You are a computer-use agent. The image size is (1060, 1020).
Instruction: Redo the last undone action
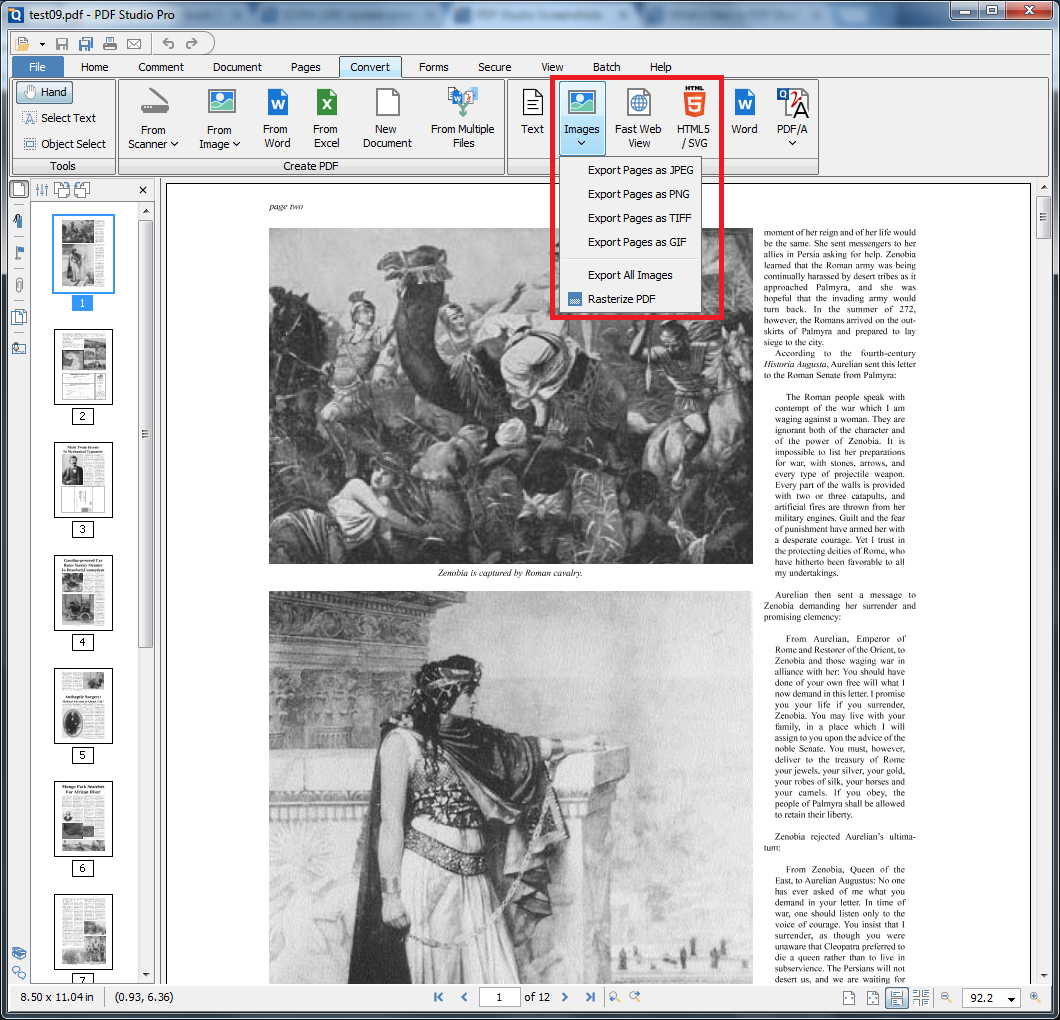(x=192, y=43)
